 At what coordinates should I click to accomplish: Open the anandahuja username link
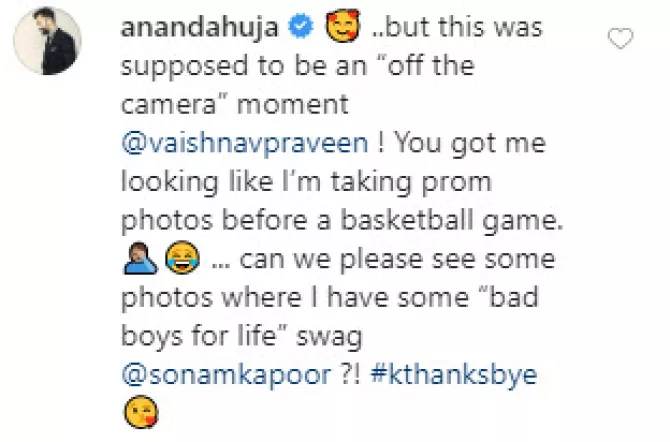coord(200,27)
